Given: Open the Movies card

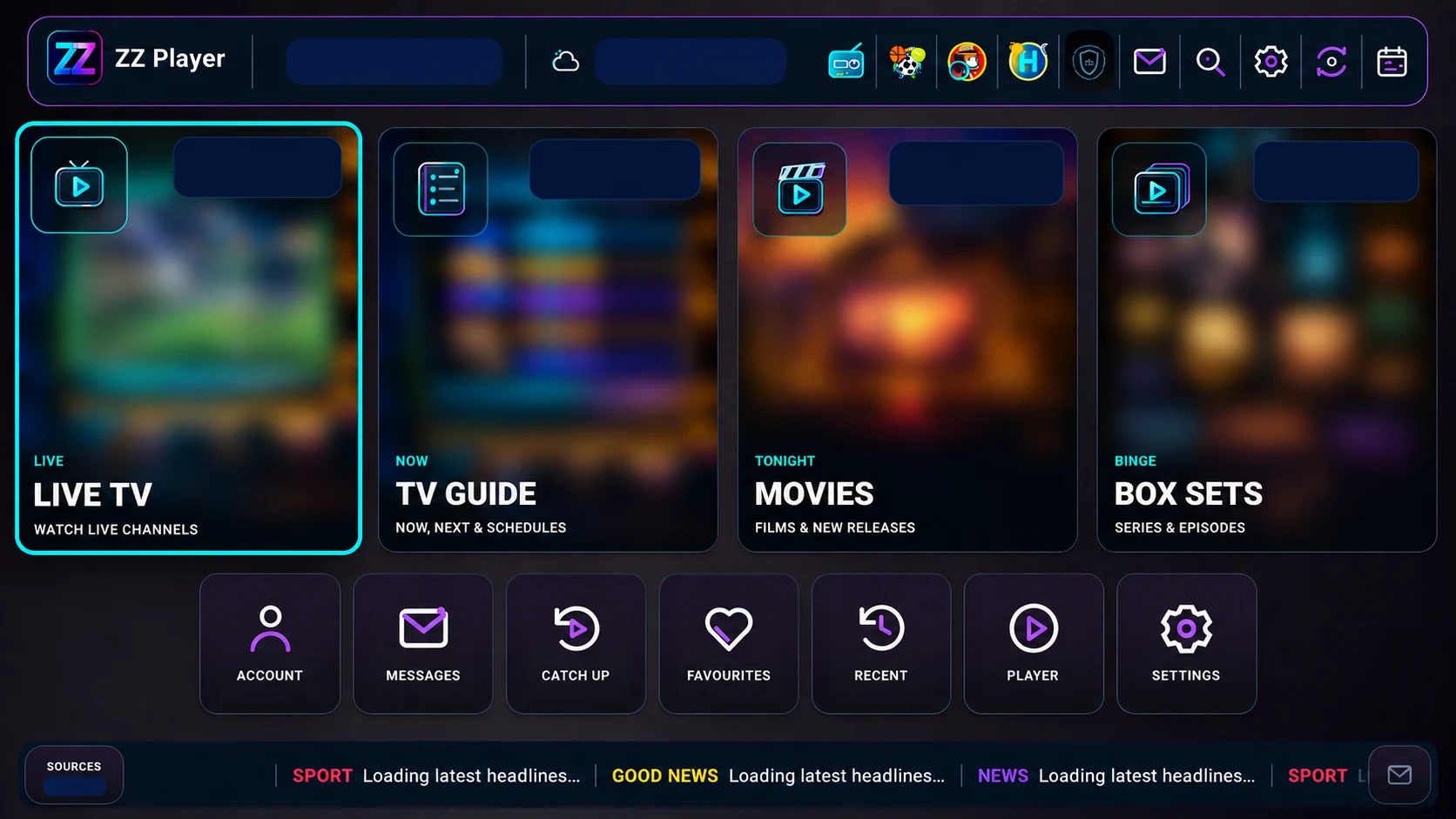Looking at the screenshot, I should tap(907, 339).
